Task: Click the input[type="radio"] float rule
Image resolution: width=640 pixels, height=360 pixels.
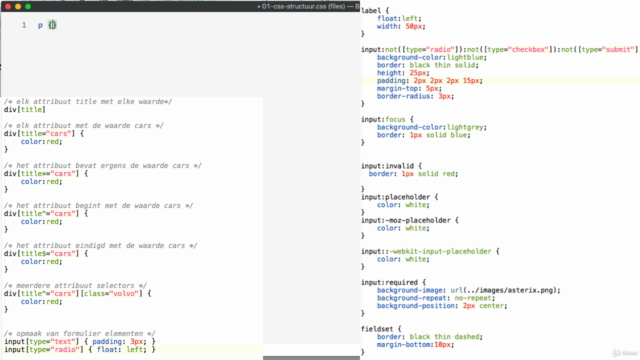Action: click(80, 350)
